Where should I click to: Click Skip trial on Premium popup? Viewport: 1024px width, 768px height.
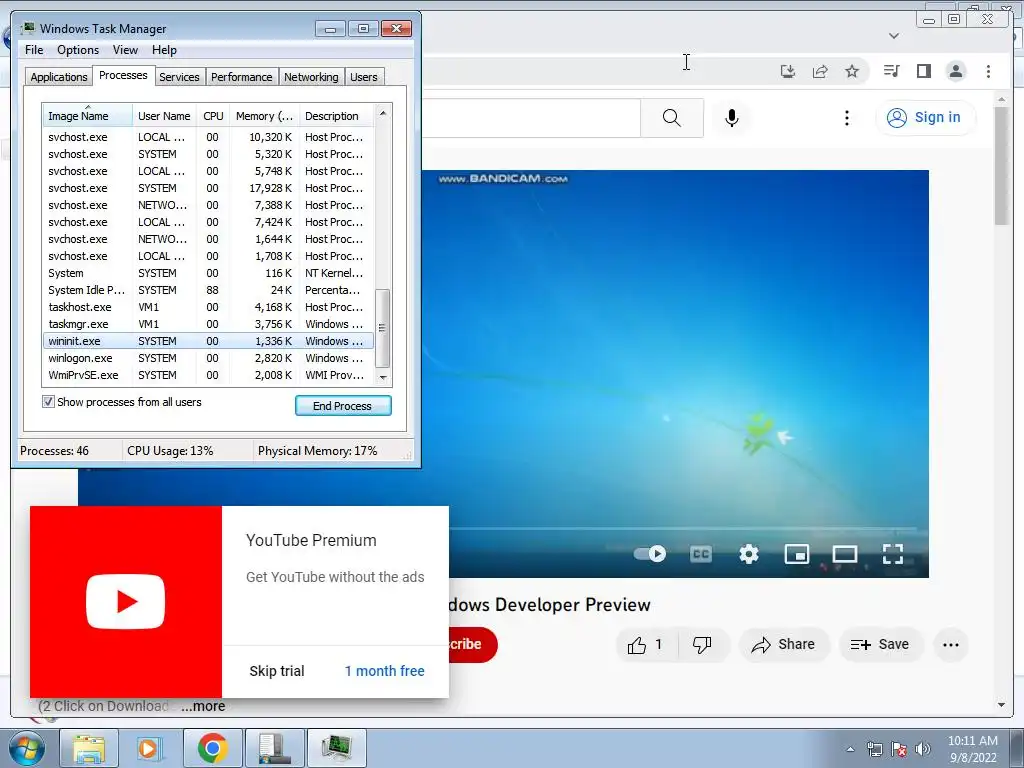pyautogui.click(x=277, y=671)
